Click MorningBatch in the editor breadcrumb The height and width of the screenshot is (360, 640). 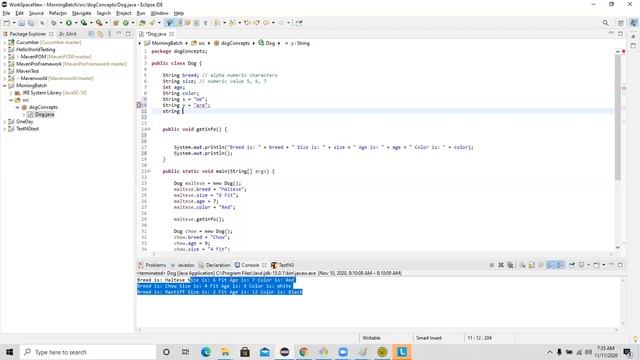pyautogui.click(x=167, y=43)
